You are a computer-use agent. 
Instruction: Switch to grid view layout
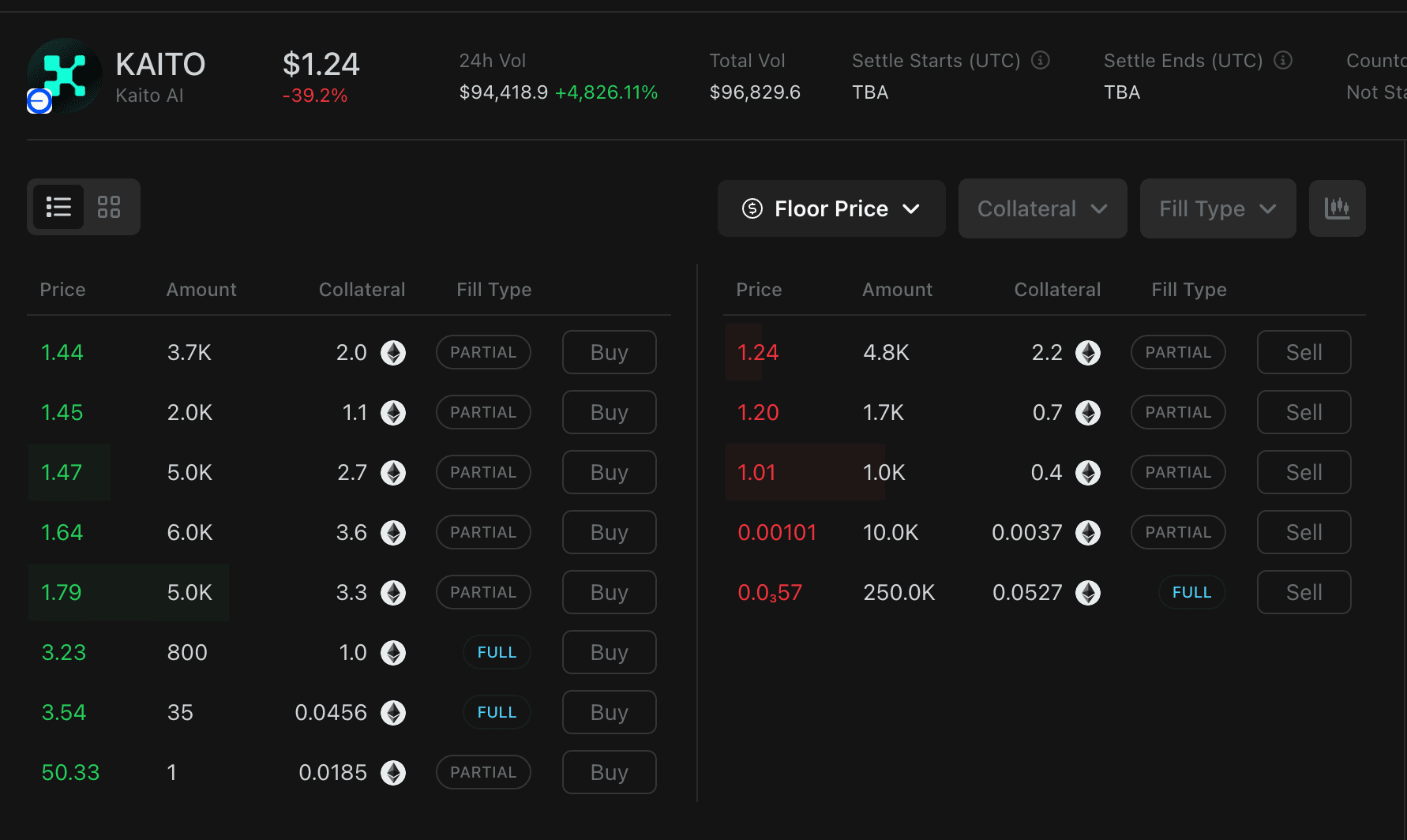point(109,207)
